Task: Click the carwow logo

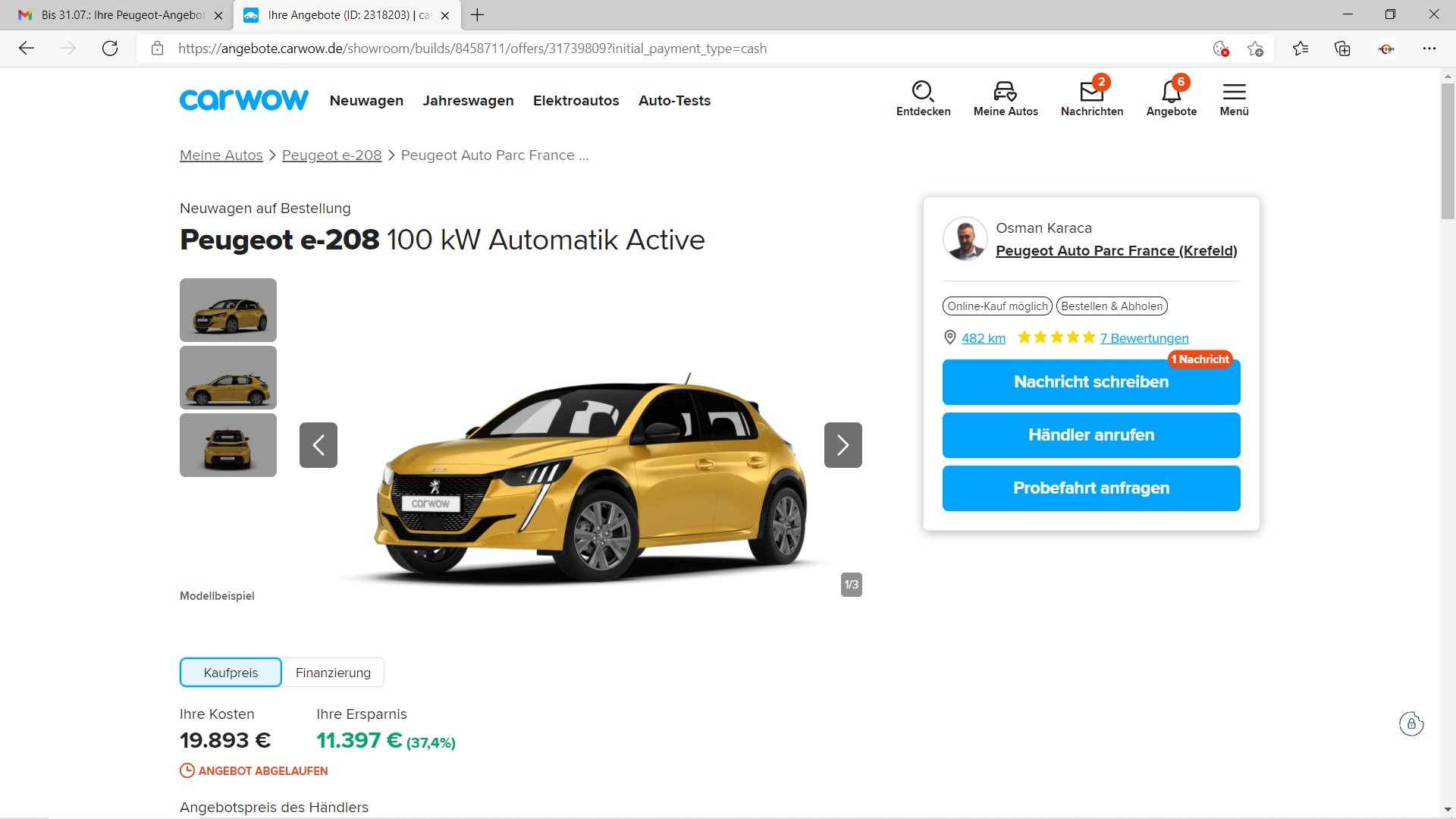Action: tap(243, 100)
